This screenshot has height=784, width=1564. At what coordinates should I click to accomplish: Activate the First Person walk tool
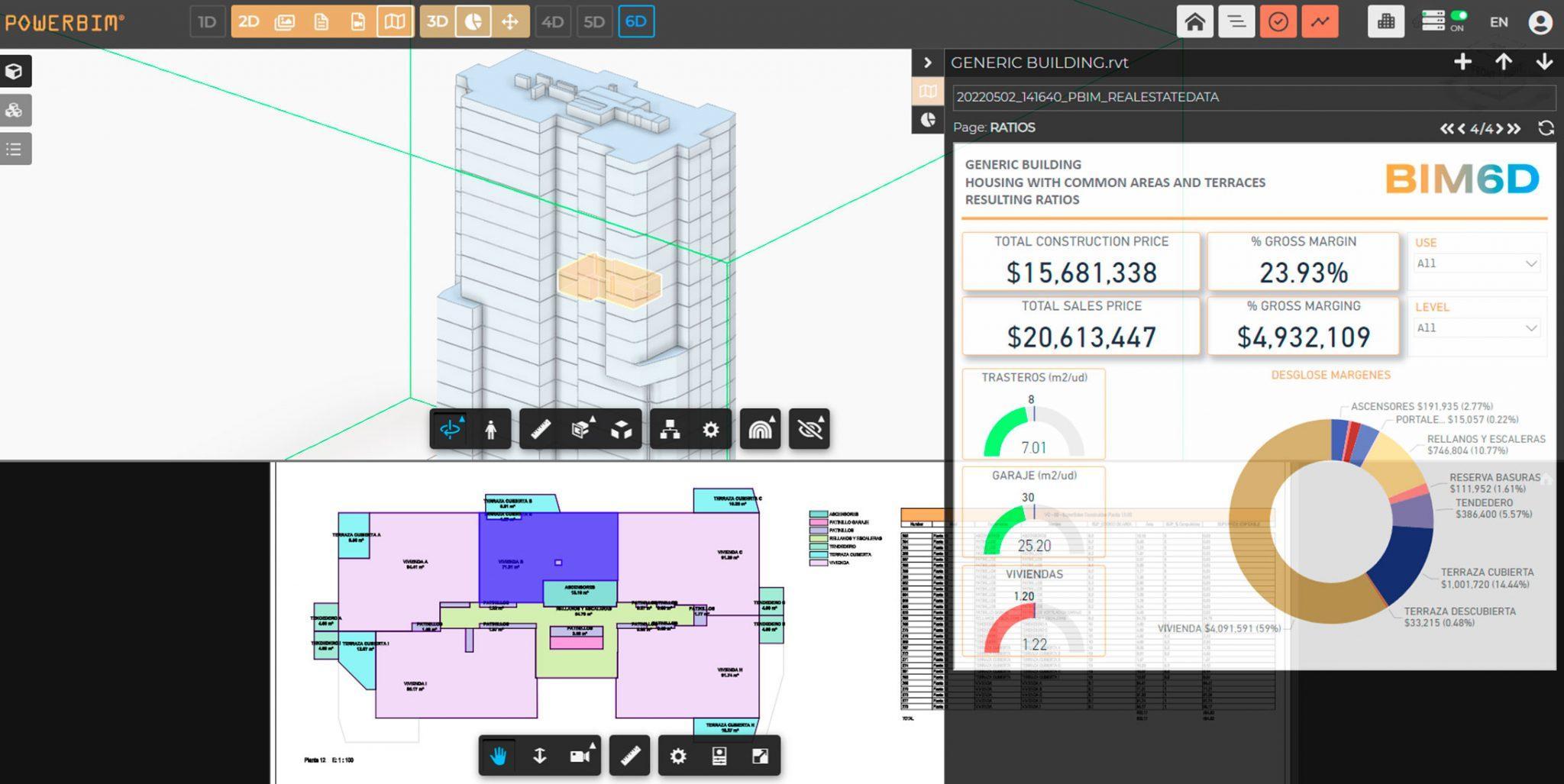[490, 429]
